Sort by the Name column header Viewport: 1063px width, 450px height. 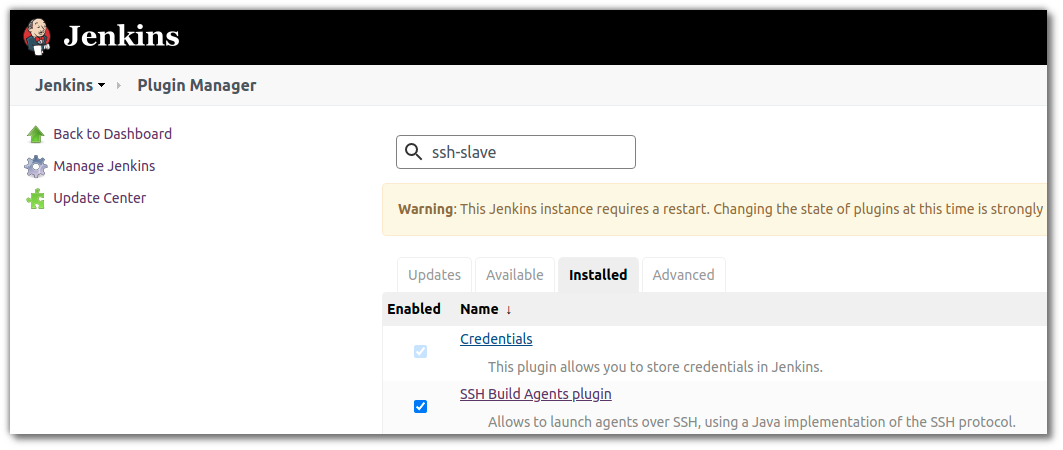(x=485, y=309)
